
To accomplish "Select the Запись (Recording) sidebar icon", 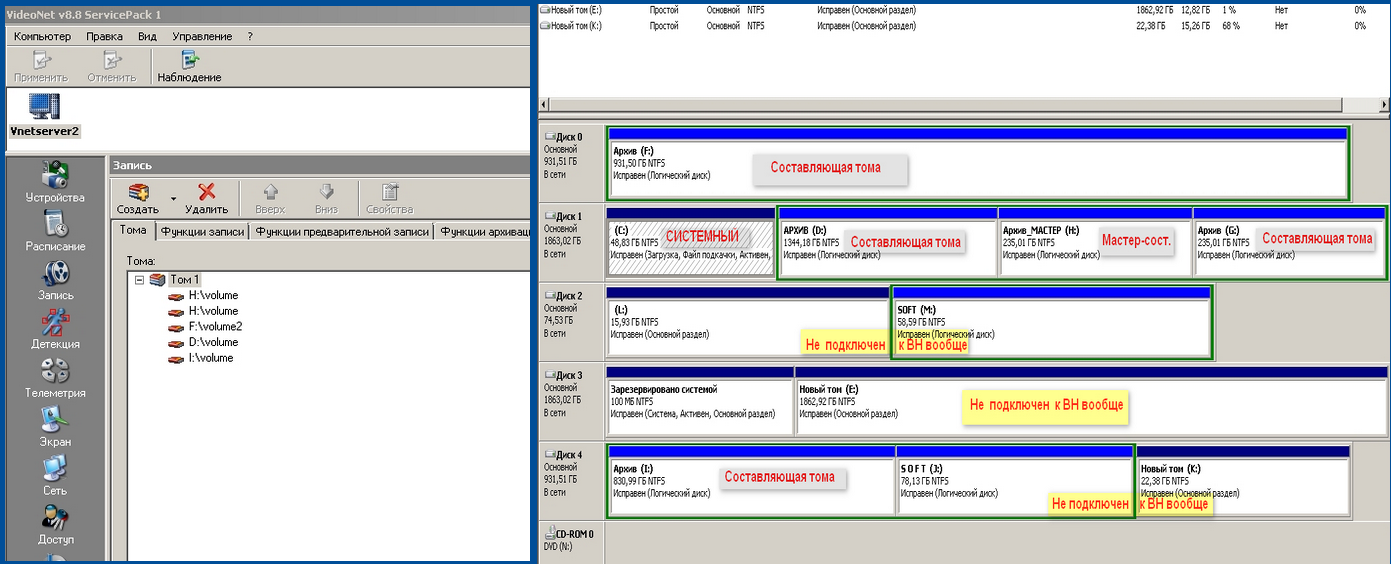I will pos(55,279).
